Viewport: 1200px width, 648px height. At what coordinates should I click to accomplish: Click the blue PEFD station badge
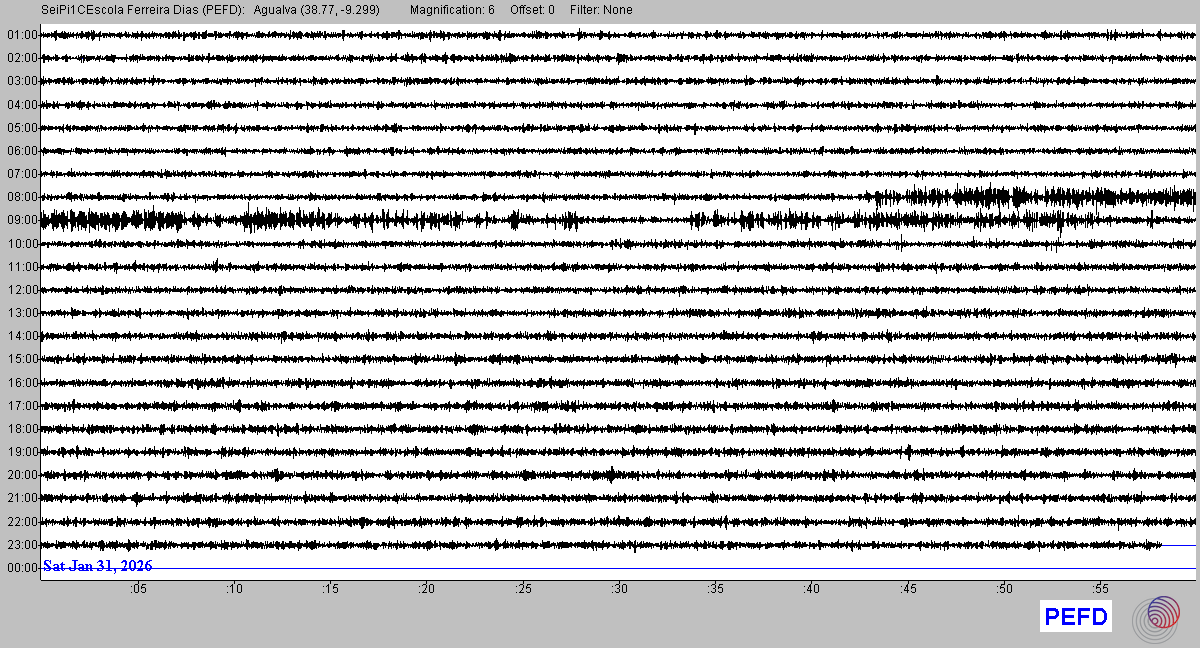[x=1075, y=617]
